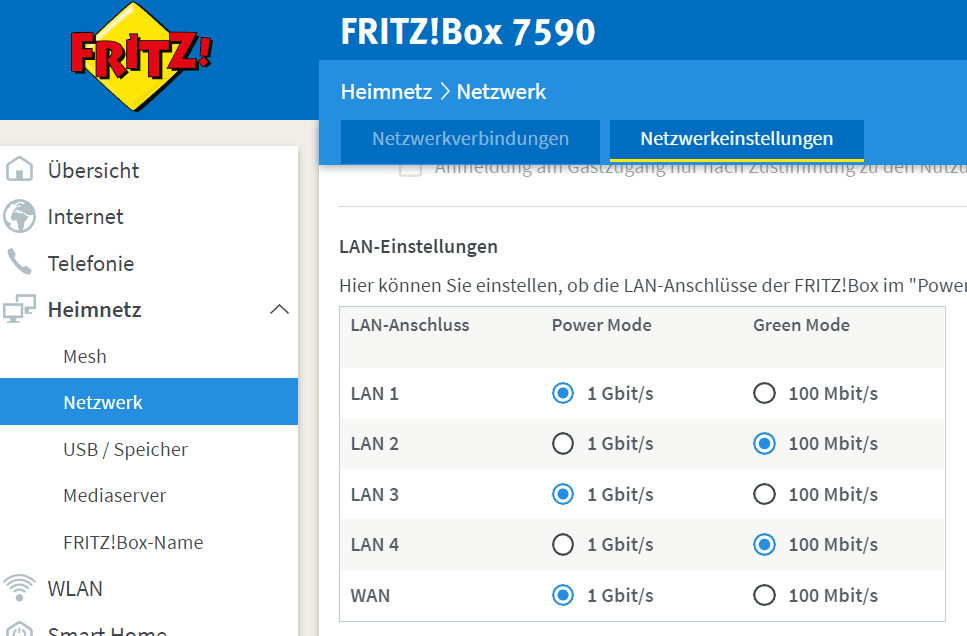Click the Übersicht house icon

click(x=19, y=169)
